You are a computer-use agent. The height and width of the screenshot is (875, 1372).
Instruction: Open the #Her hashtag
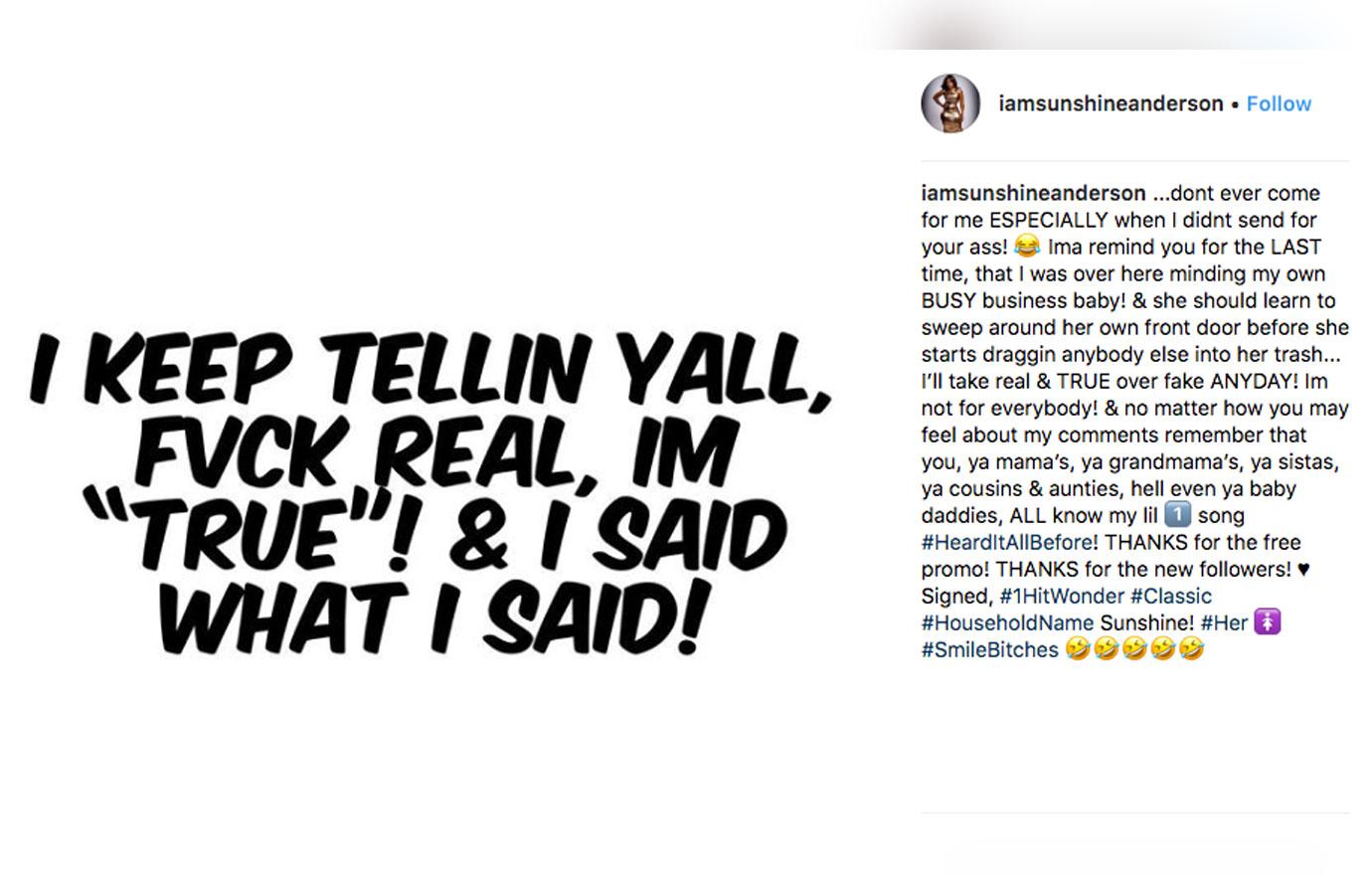(1225, 621)
